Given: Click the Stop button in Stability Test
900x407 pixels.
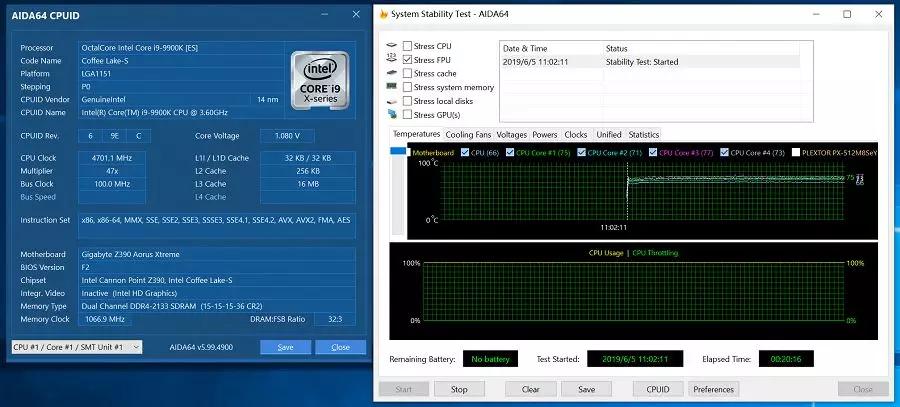Looking at the screenshot, I should pyautogui.click(x=459, y=389).
